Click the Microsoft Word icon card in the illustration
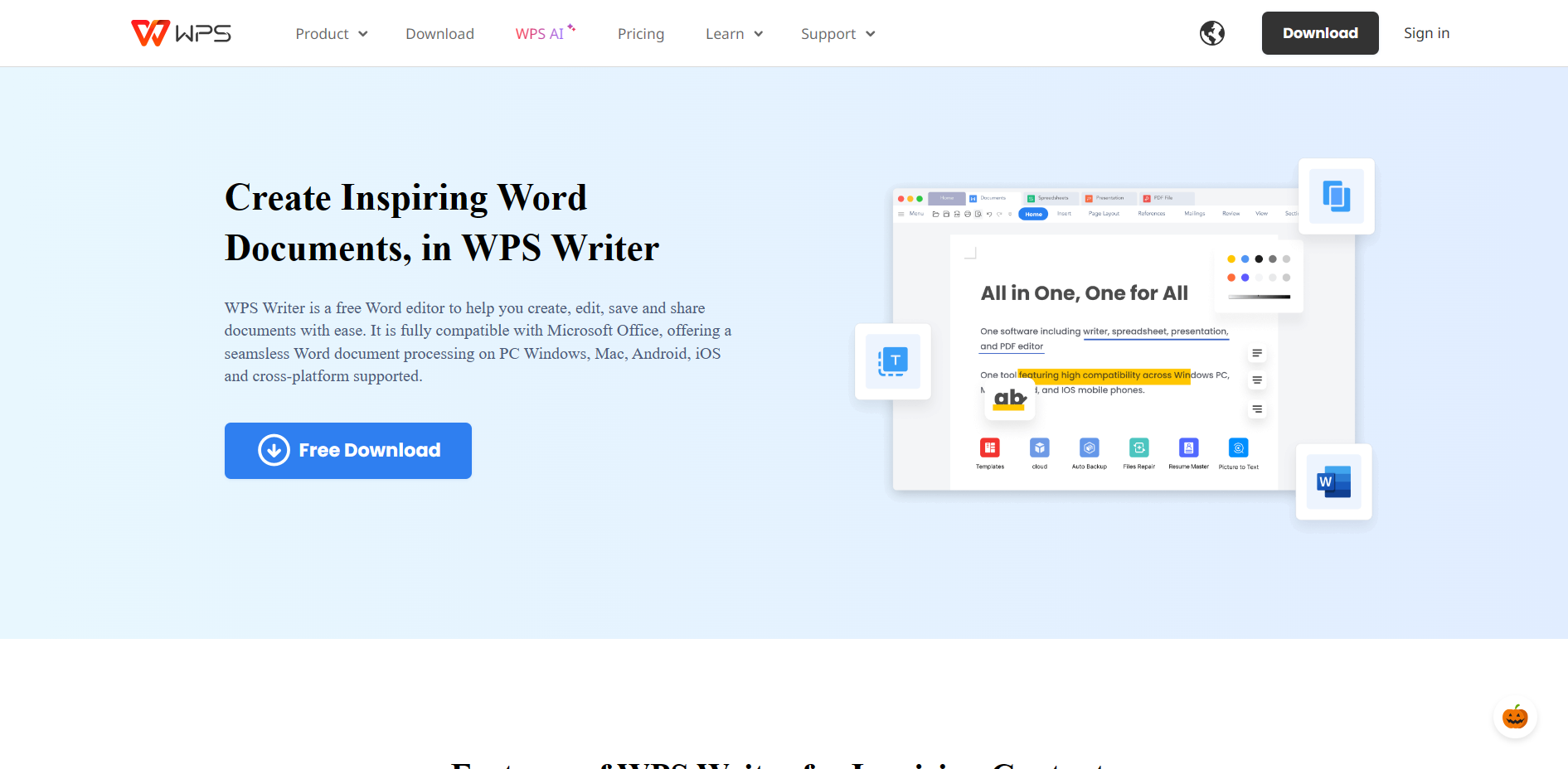The width and height of the screenshot is (1568, 769). [1333, 481]
